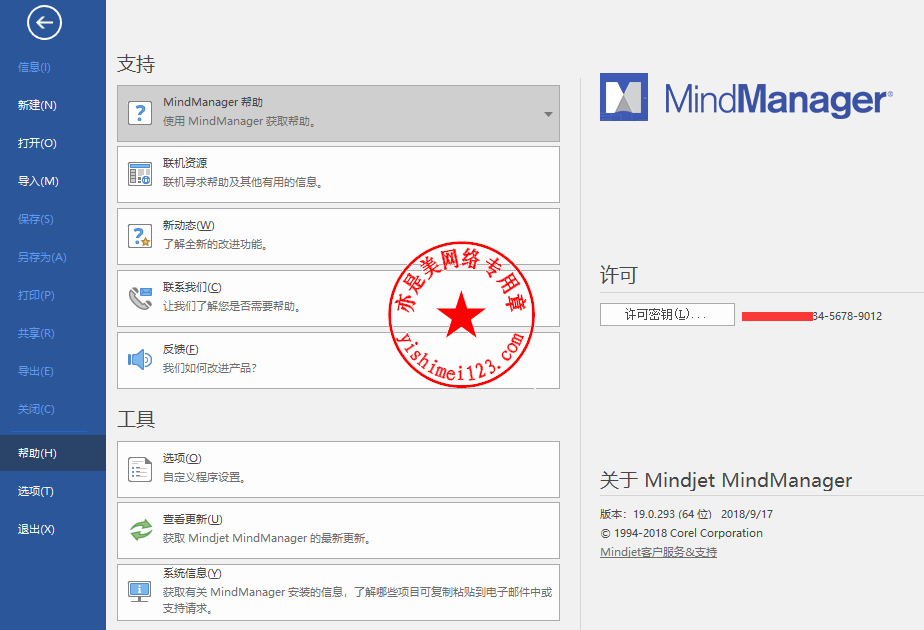The width and height of the screenshot is (924, 630).
Task: Click the What's New star question icon
Action: tap(140, 236)
